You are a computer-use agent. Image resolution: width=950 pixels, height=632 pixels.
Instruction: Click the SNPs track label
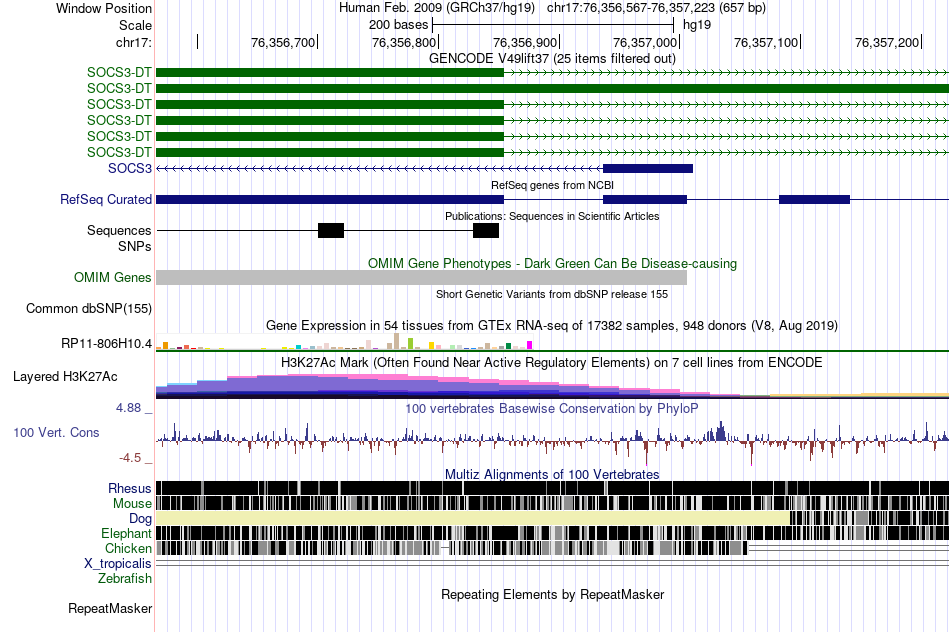coord(135,247)
